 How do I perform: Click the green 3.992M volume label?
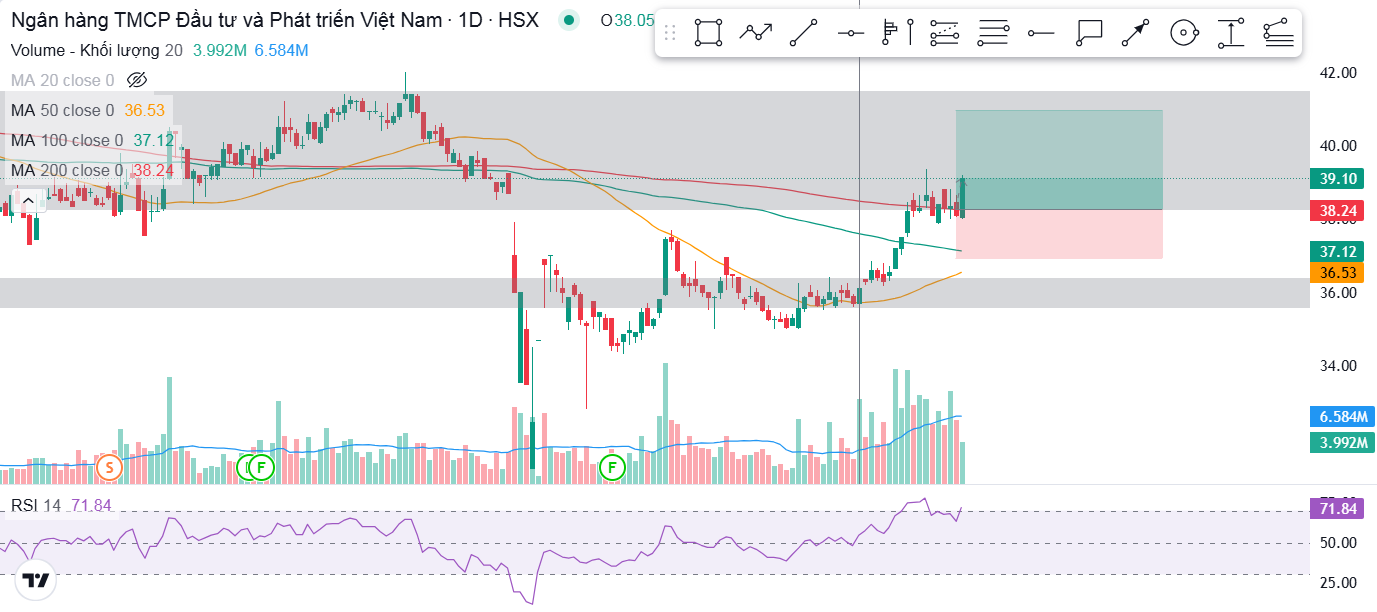pos(1343,443)
